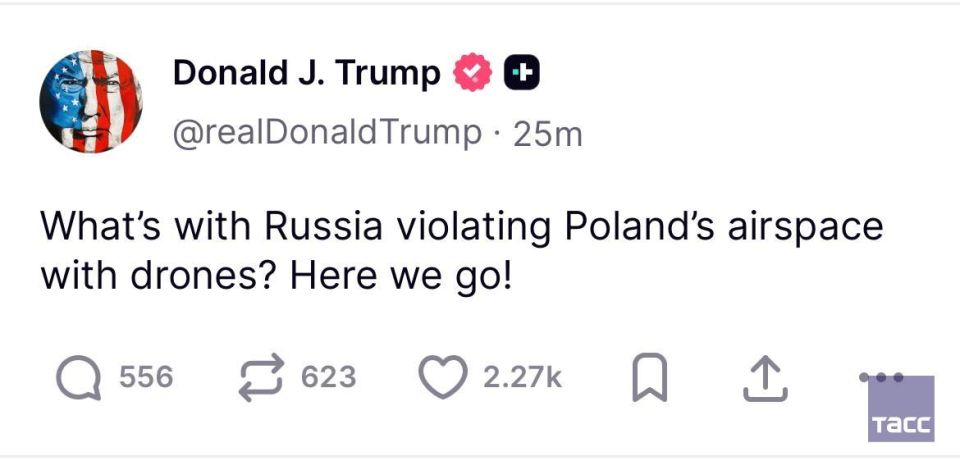This screenshot has height=461, width=960.
Task: Click the post's first line about airspace
Action: (461, 226)
